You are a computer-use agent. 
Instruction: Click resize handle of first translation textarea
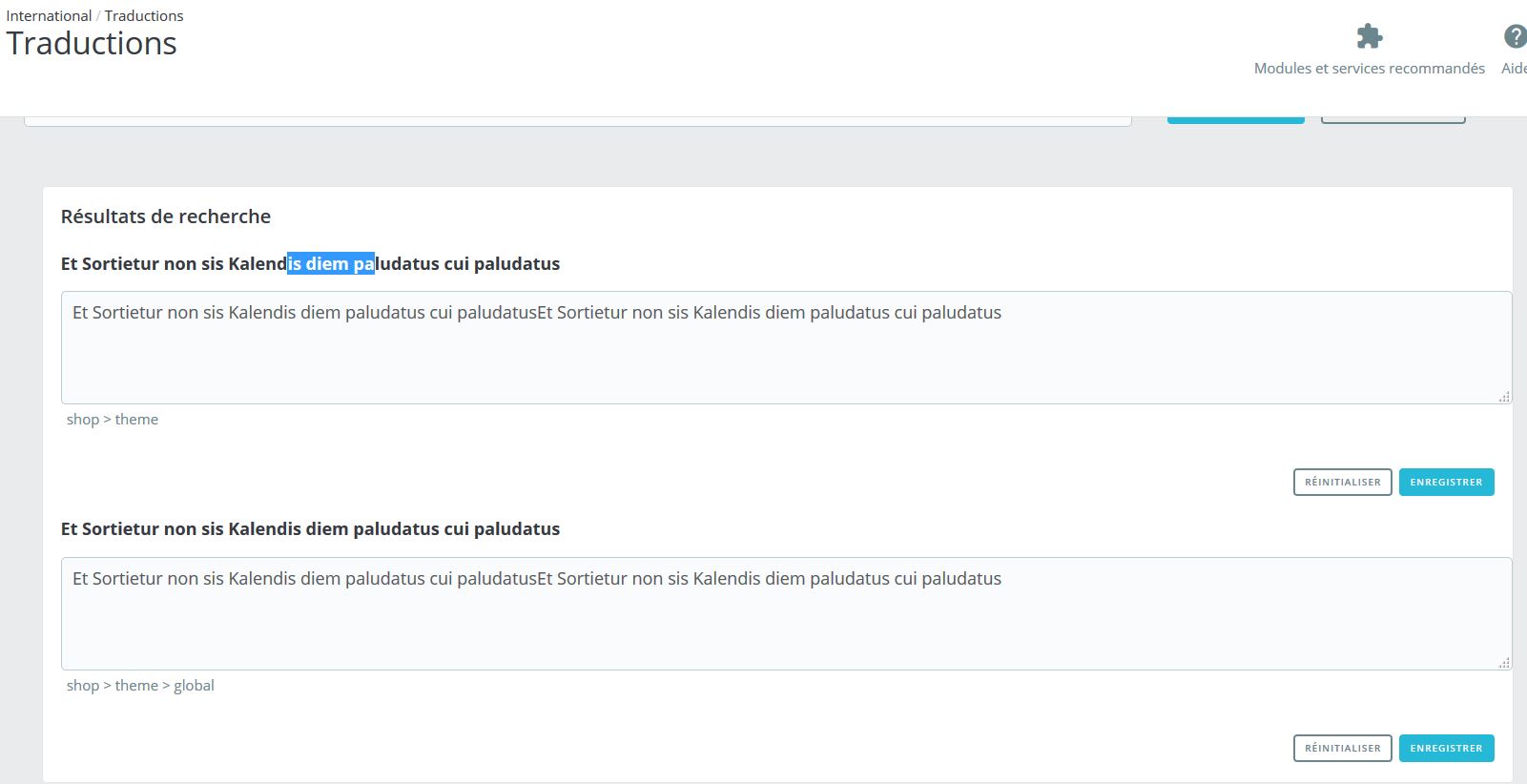[1504, 396]
